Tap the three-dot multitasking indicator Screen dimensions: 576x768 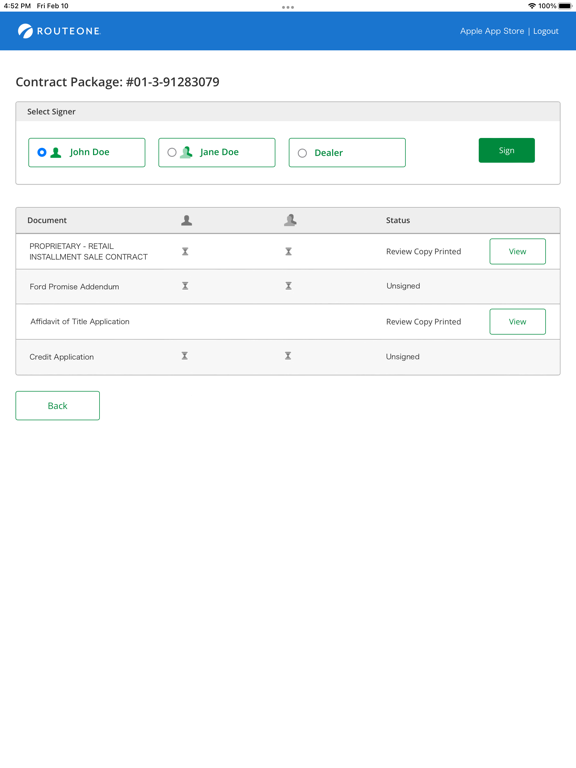(288, 7)
